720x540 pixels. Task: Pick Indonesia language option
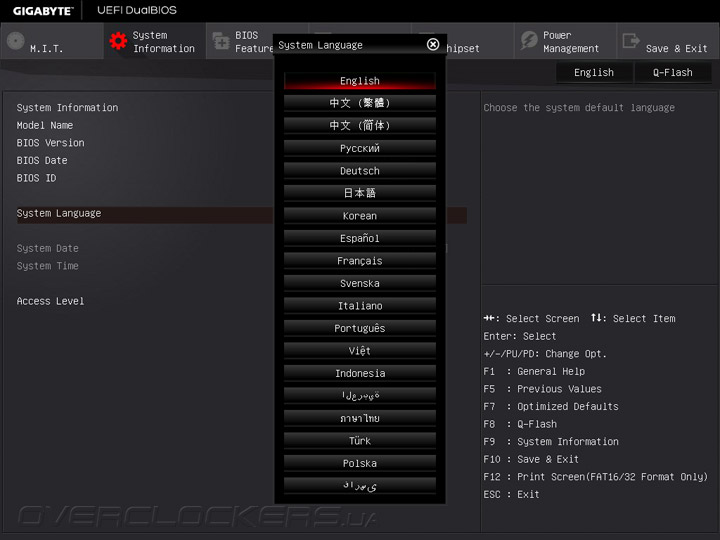(x=360, y=373)
